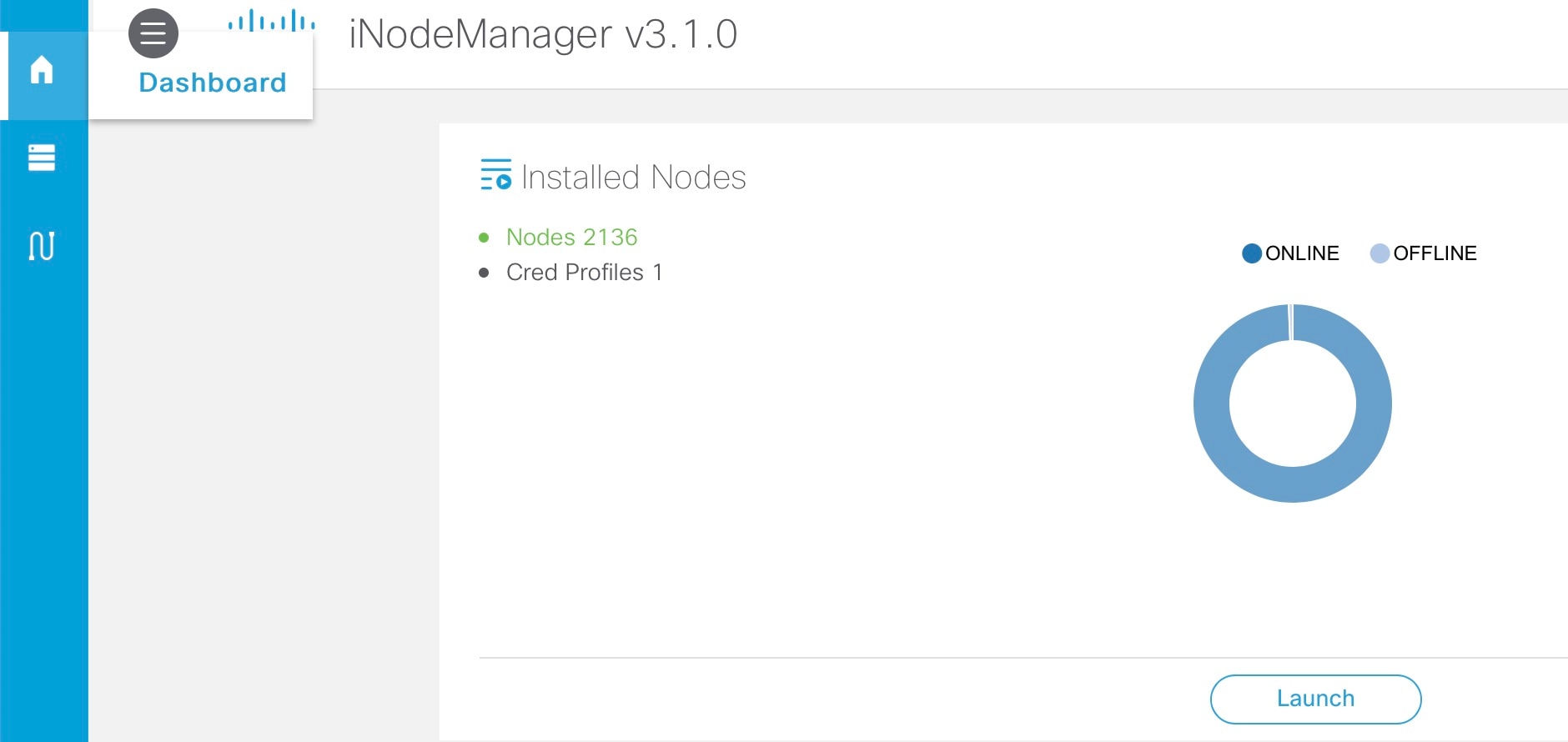
Task: Open the Cred Profiles 1 entry
Action: click(x=584, y=273)
